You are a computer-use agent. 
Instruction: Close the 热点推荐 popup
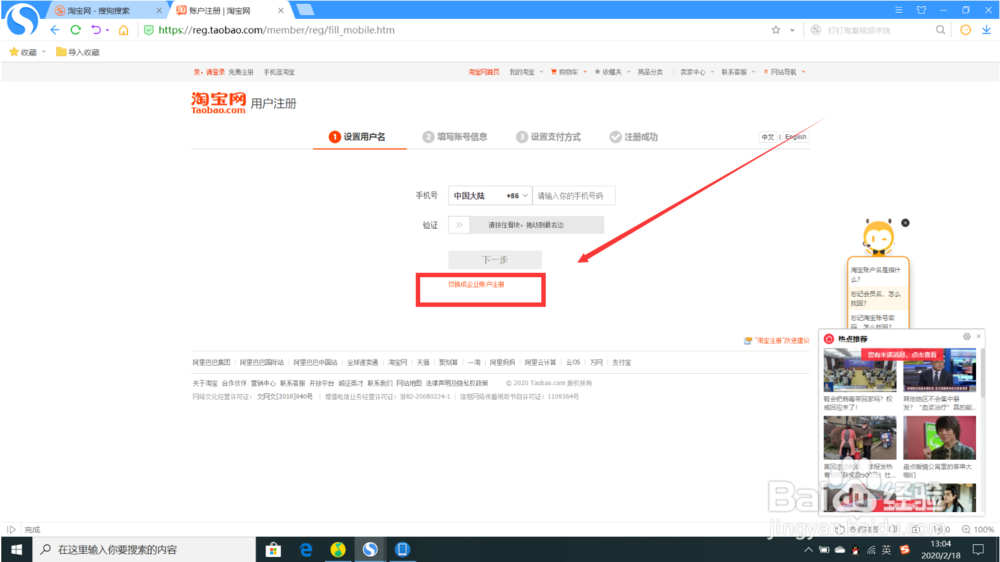(x=979, y=337)
